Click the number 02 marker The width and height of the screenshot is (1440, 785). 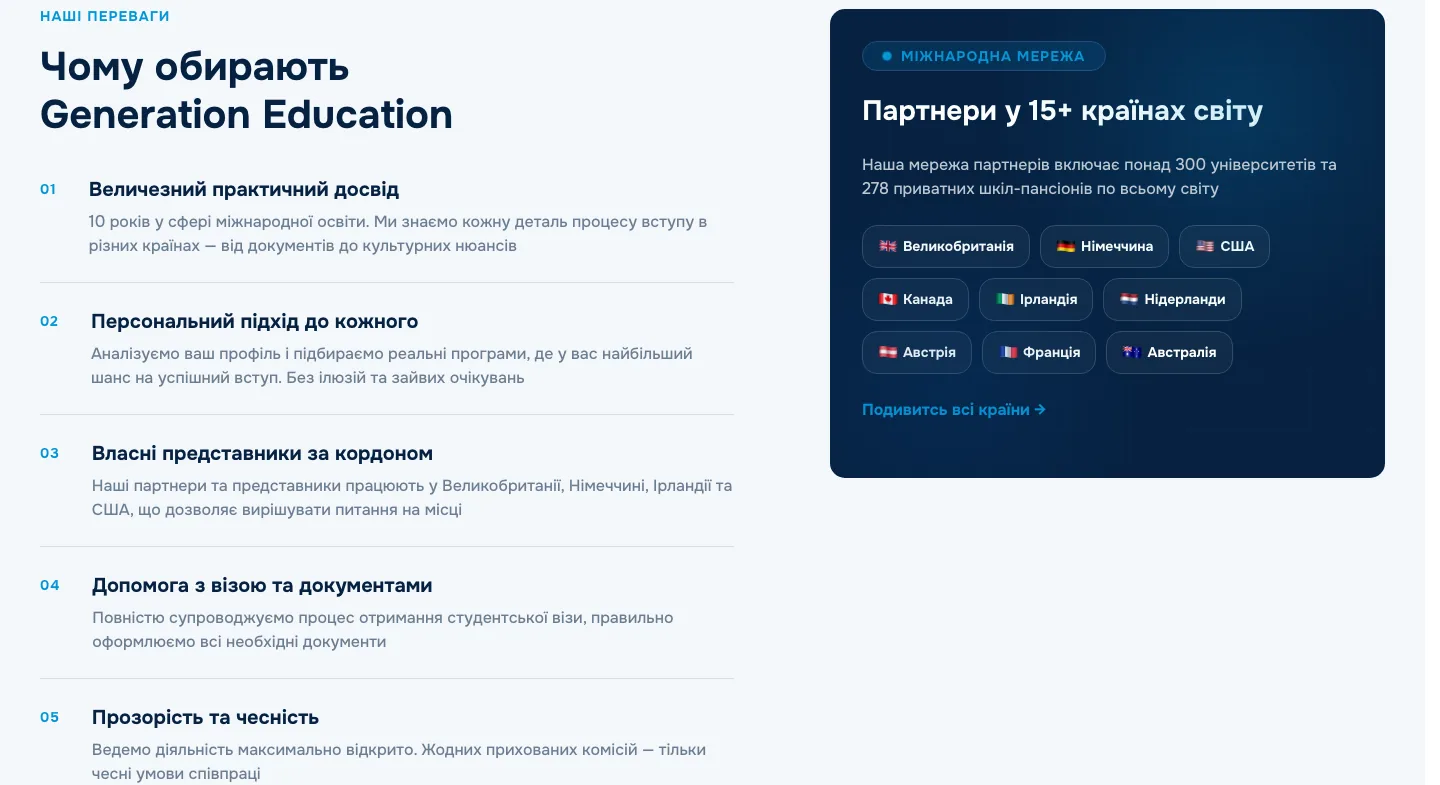(x=49, y=321)
